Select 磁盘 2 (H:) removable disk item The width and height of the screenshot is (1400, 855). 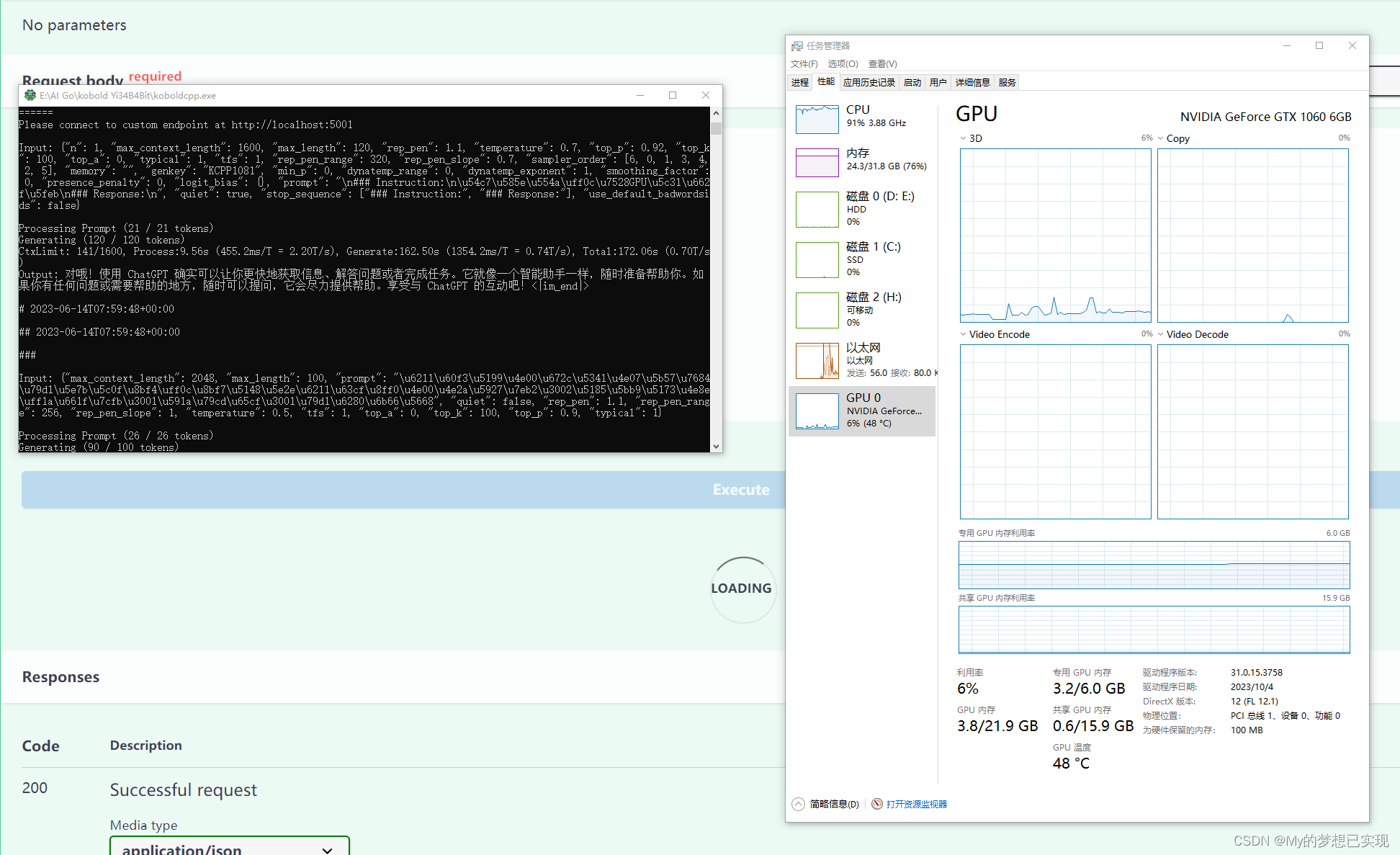(862, 310)
